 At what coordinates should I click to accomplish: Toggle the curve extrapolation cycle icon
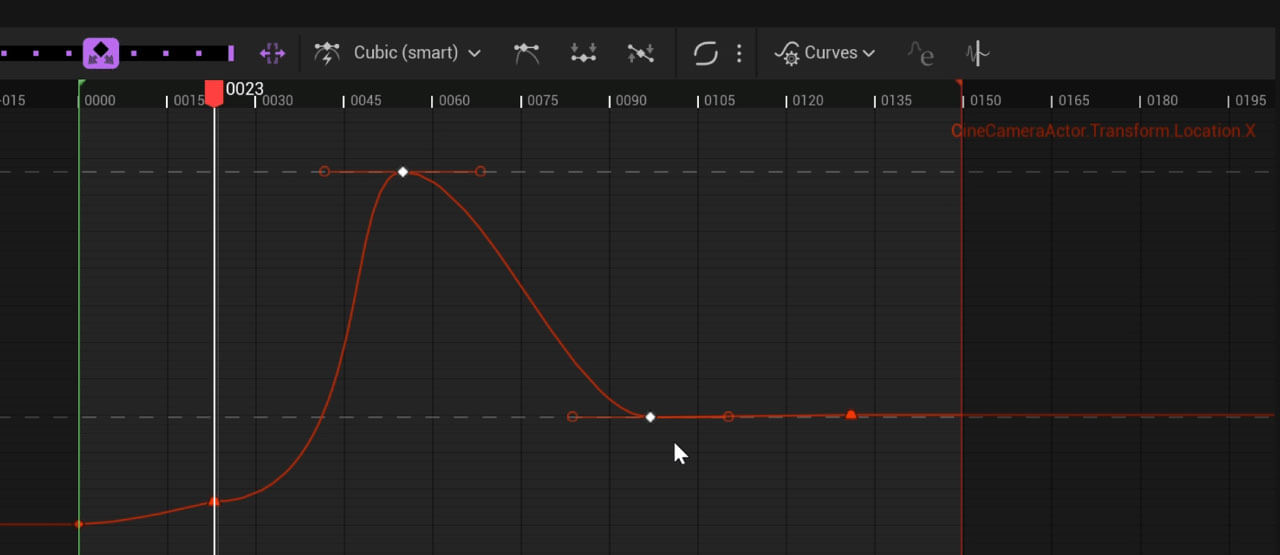point(706,53)
